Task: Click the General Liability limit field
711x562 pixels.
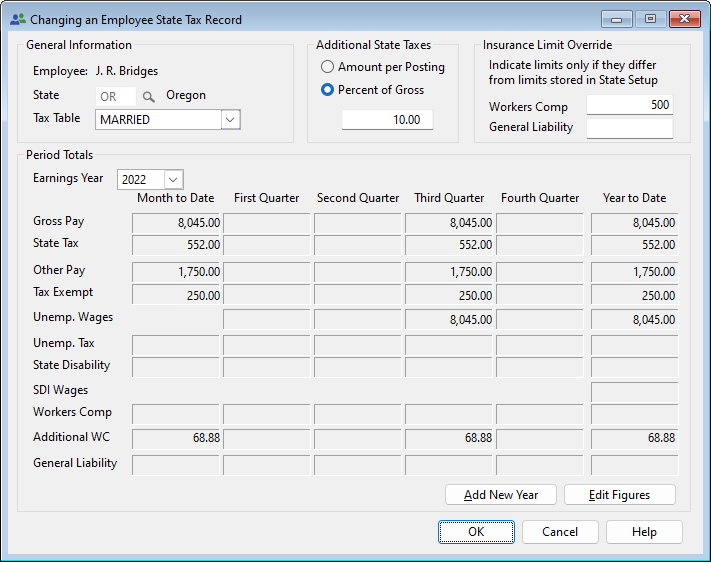Action: [629, 128]
